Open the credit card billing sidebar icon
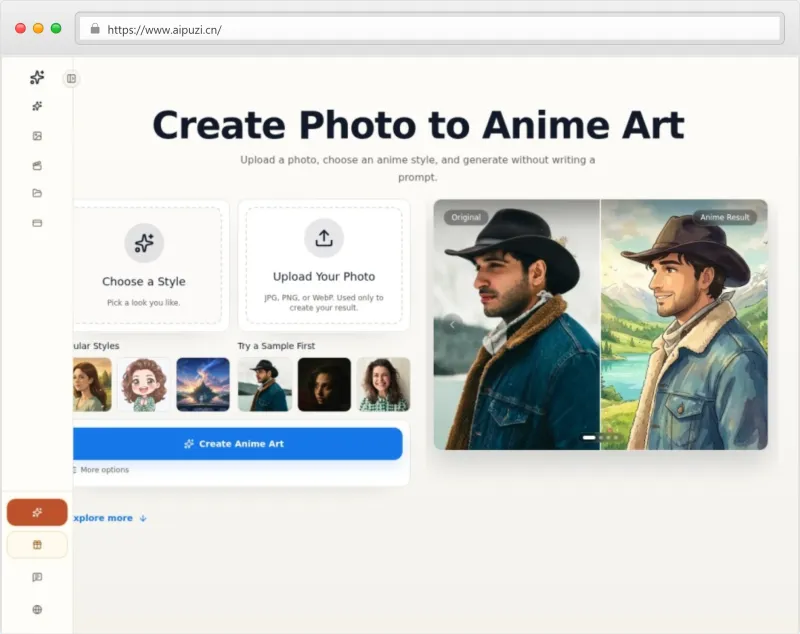The height and width of the screenshot is (634, 800). pyautogui.click(x=37, y=223)
